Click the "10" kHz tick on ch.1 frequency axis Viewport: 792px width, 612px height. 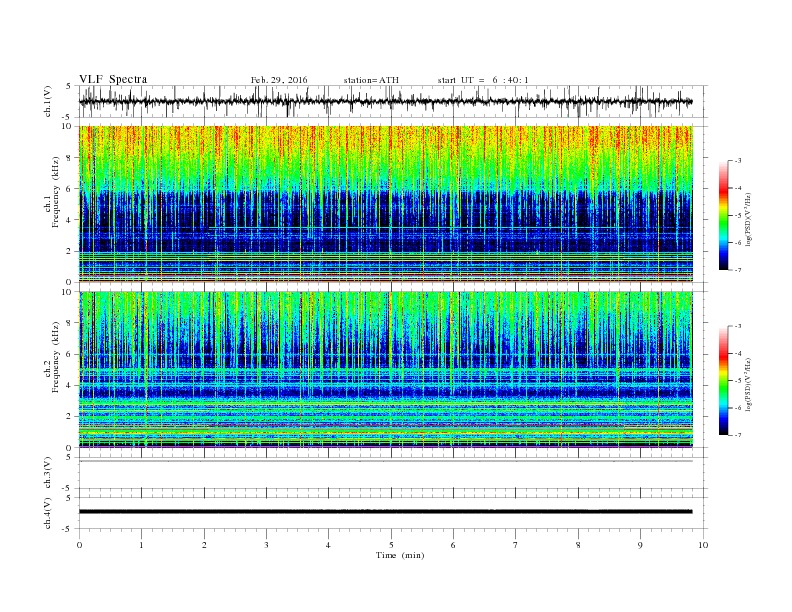pos(67,126)
